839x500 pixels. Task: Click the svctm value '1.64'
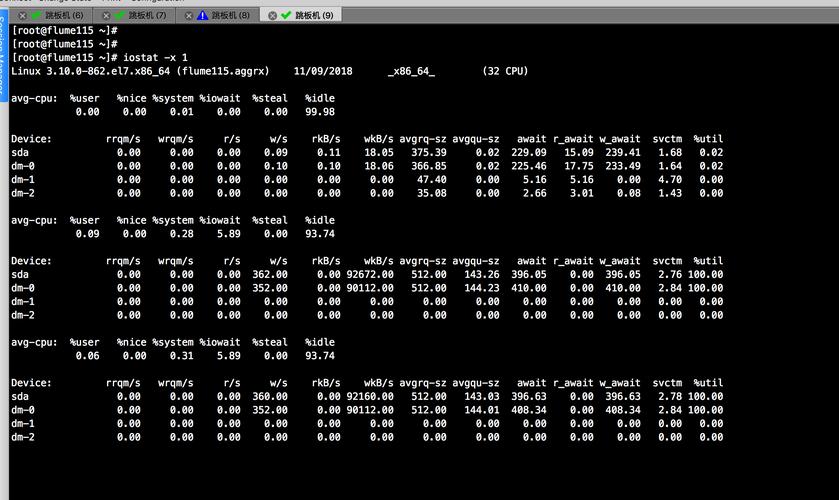pos(670,166)
